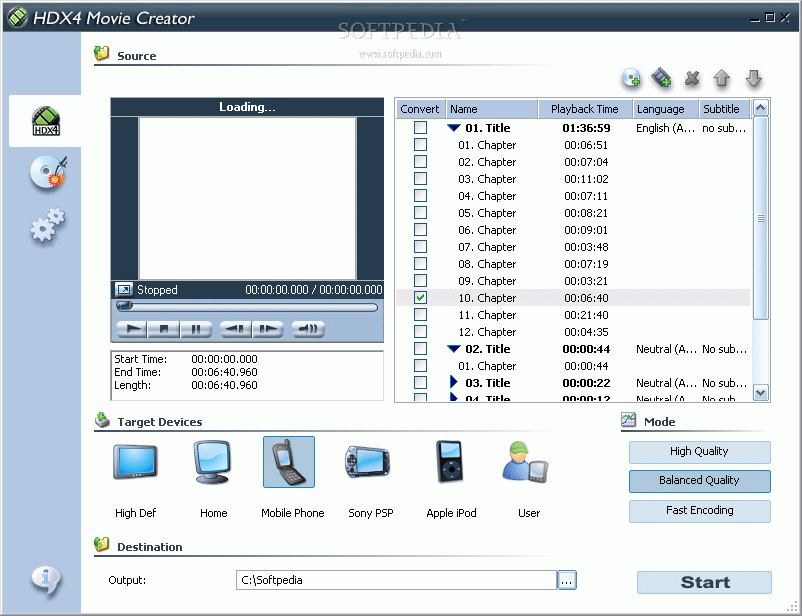Image resolution: width=802 pixels, height=616 pixels.
Task: Expand the 03. Title tree node
Action: point(454,382)
